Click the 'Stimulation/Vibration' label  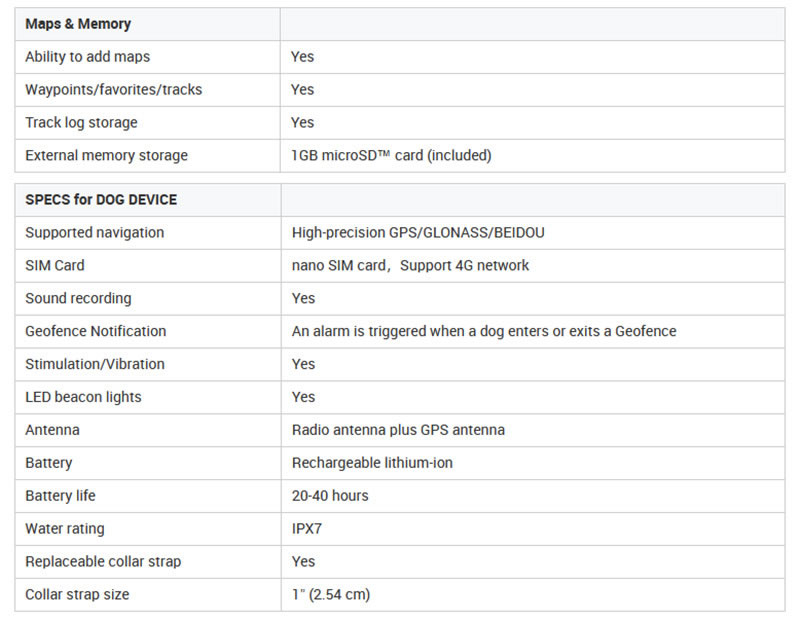click(95, 364)
